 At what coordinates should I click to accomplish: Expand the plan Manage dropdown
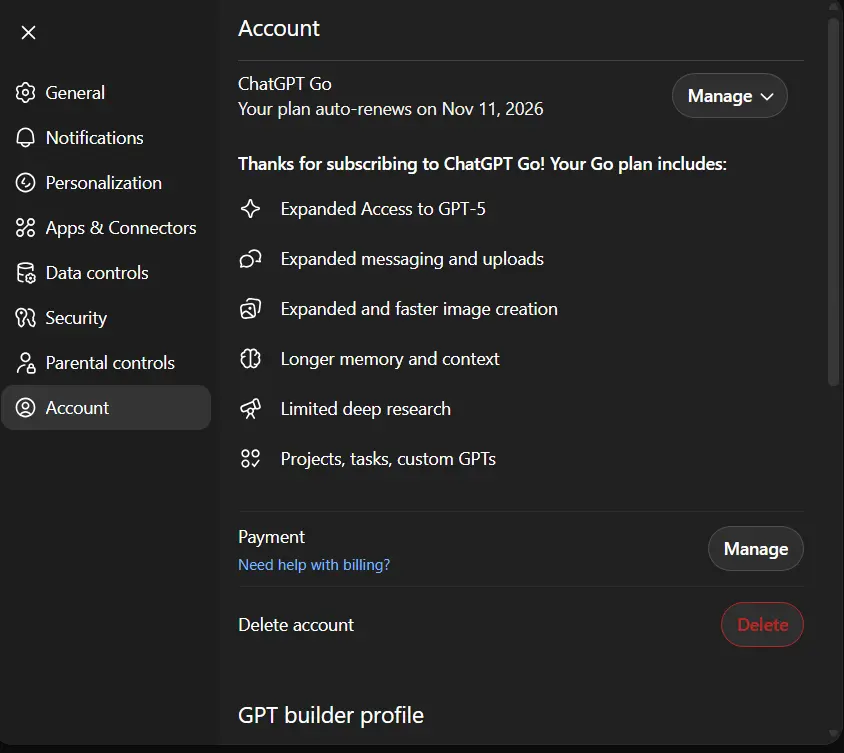coord(729,96)
